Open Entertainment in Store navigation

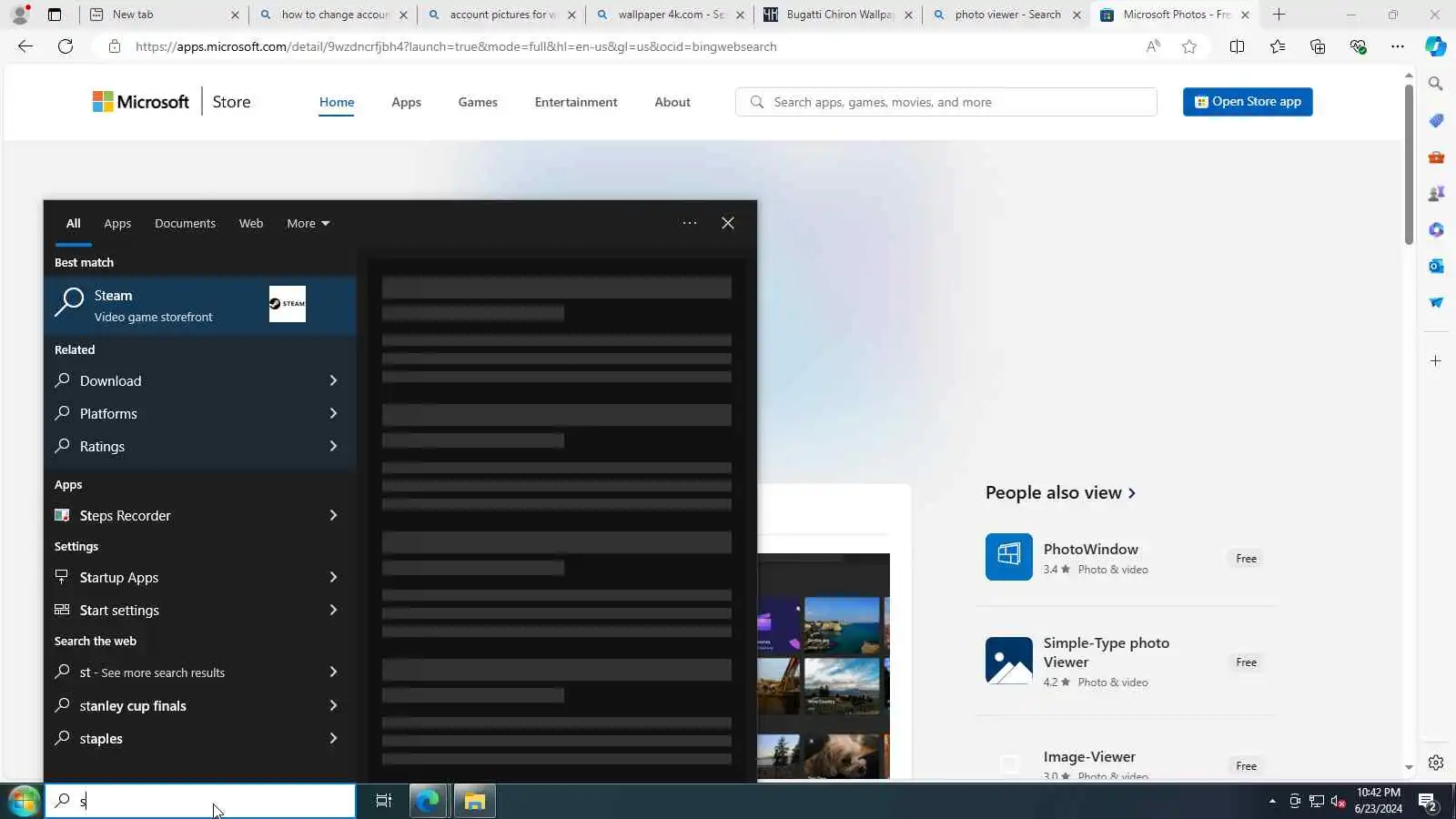(576, 102)
